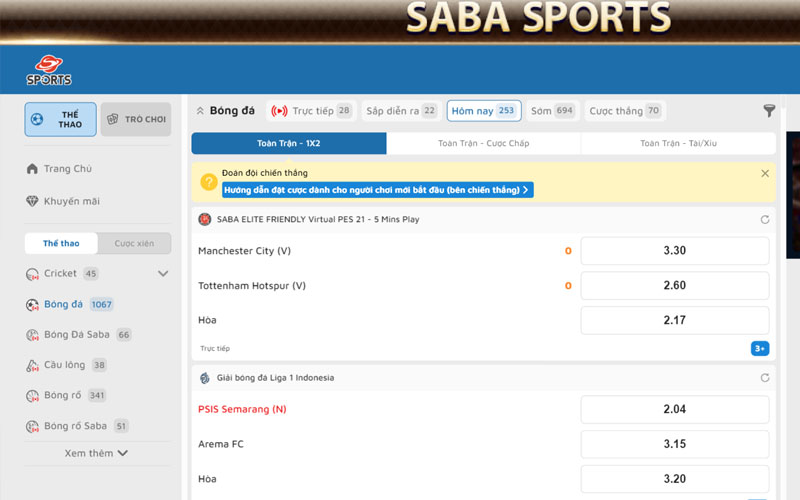
Task: Click the SABA ELITE FRIENDLY league icon
Action: tap(205, 219)
